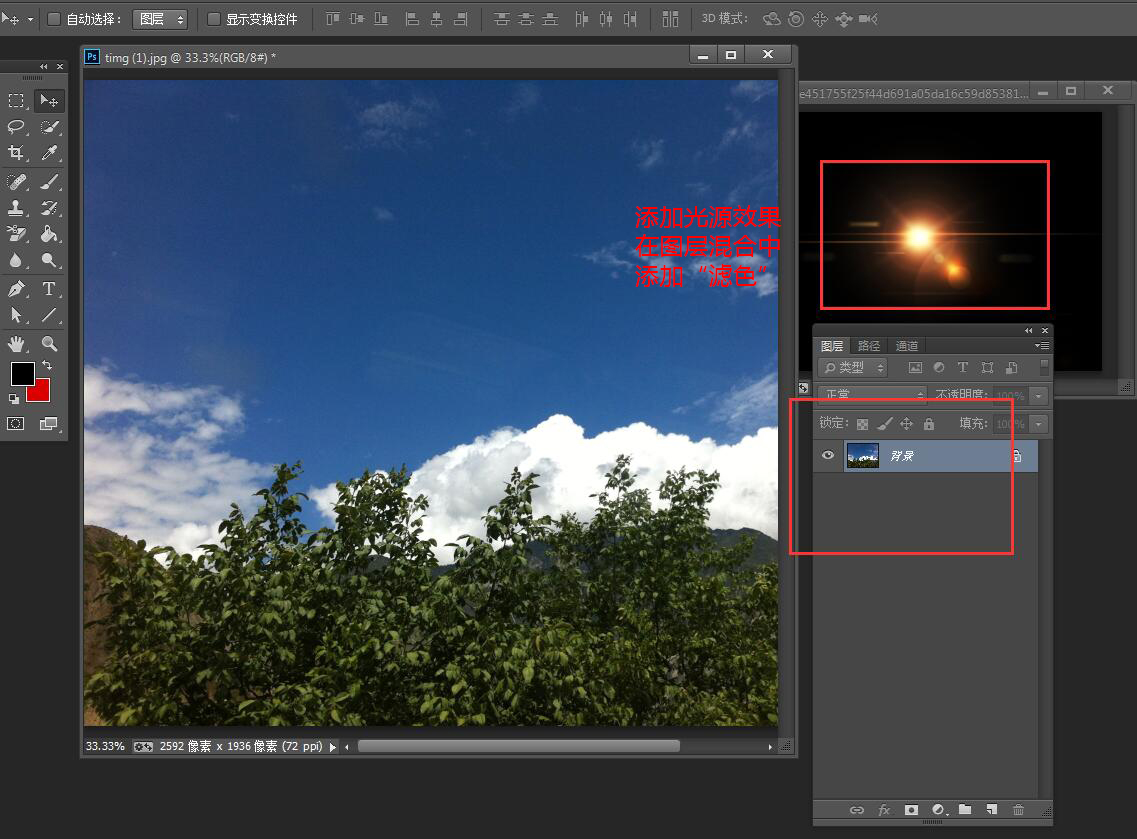Open status bar info arrow menu

333,747
